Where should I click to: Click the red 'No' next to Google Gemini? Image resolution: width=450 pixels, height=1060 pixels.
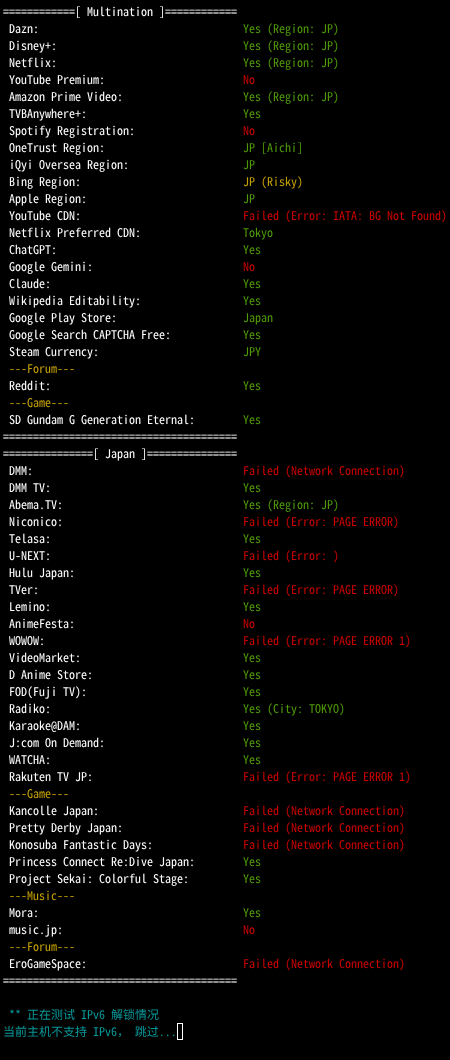coord(249,267)
